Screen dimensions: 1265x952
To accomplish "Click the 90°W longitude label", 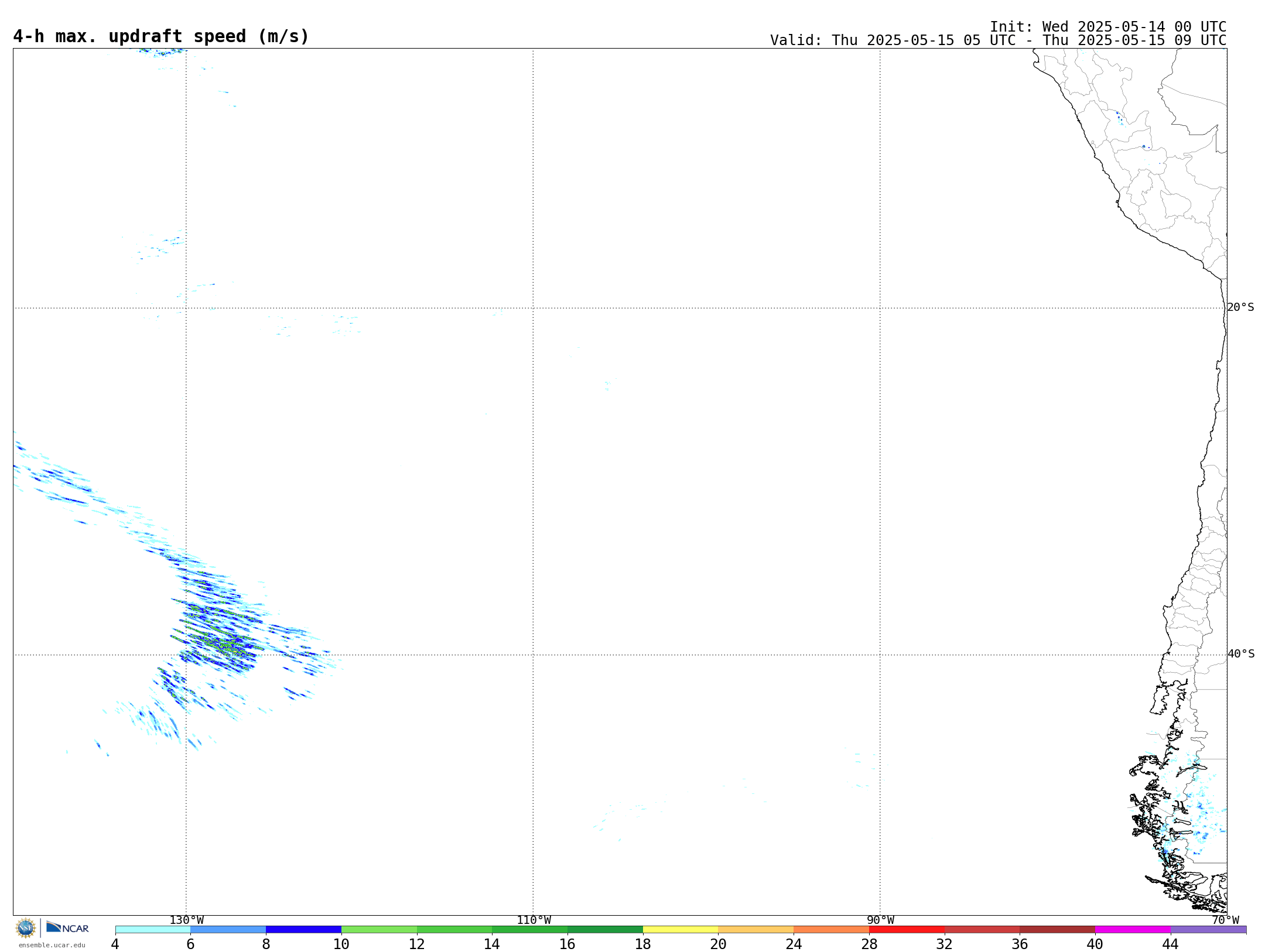I will (880, 920).
